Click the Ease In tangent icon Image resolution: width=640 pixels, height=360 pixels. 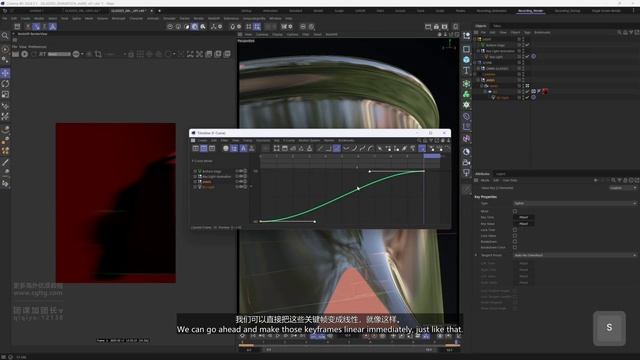tap(354, 148)
